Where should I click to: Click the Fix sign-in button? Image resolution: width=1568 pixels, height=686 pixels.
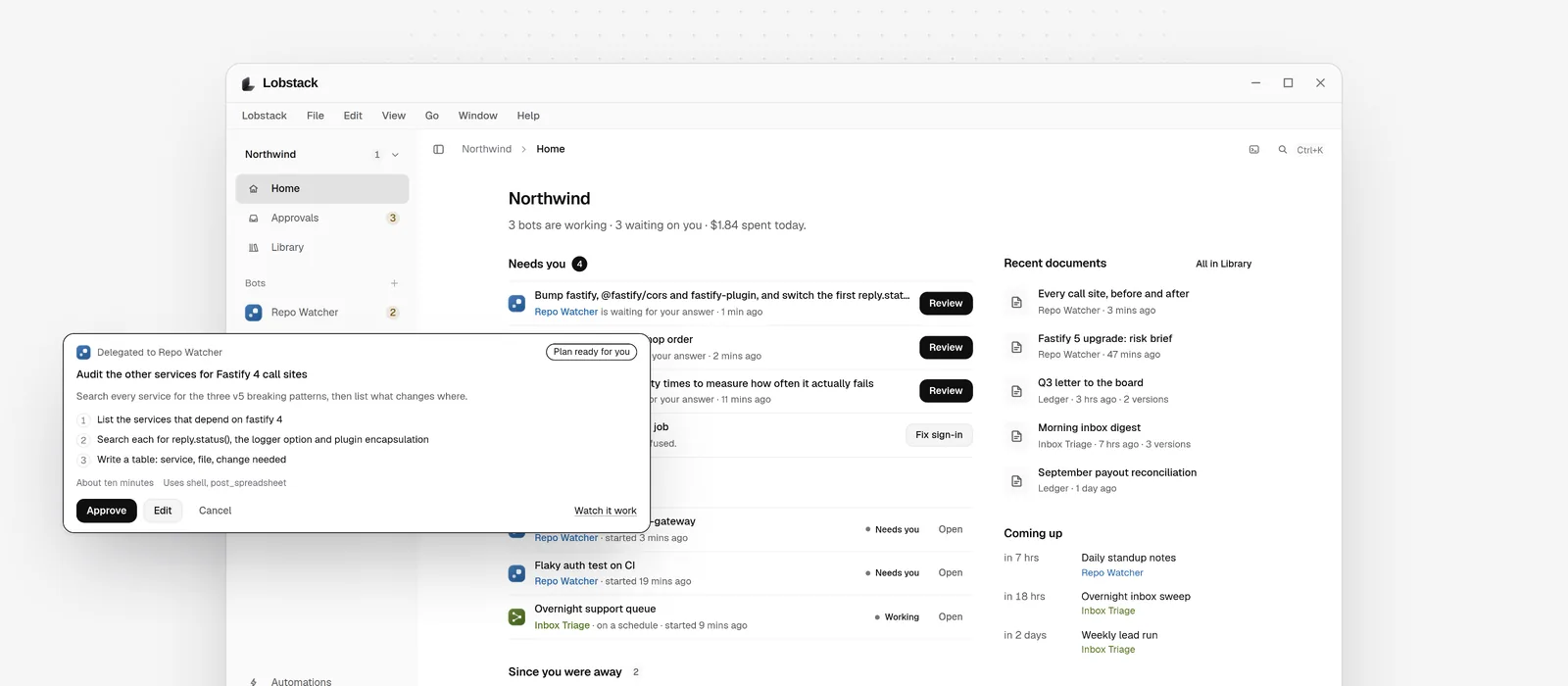click(939, 435)
